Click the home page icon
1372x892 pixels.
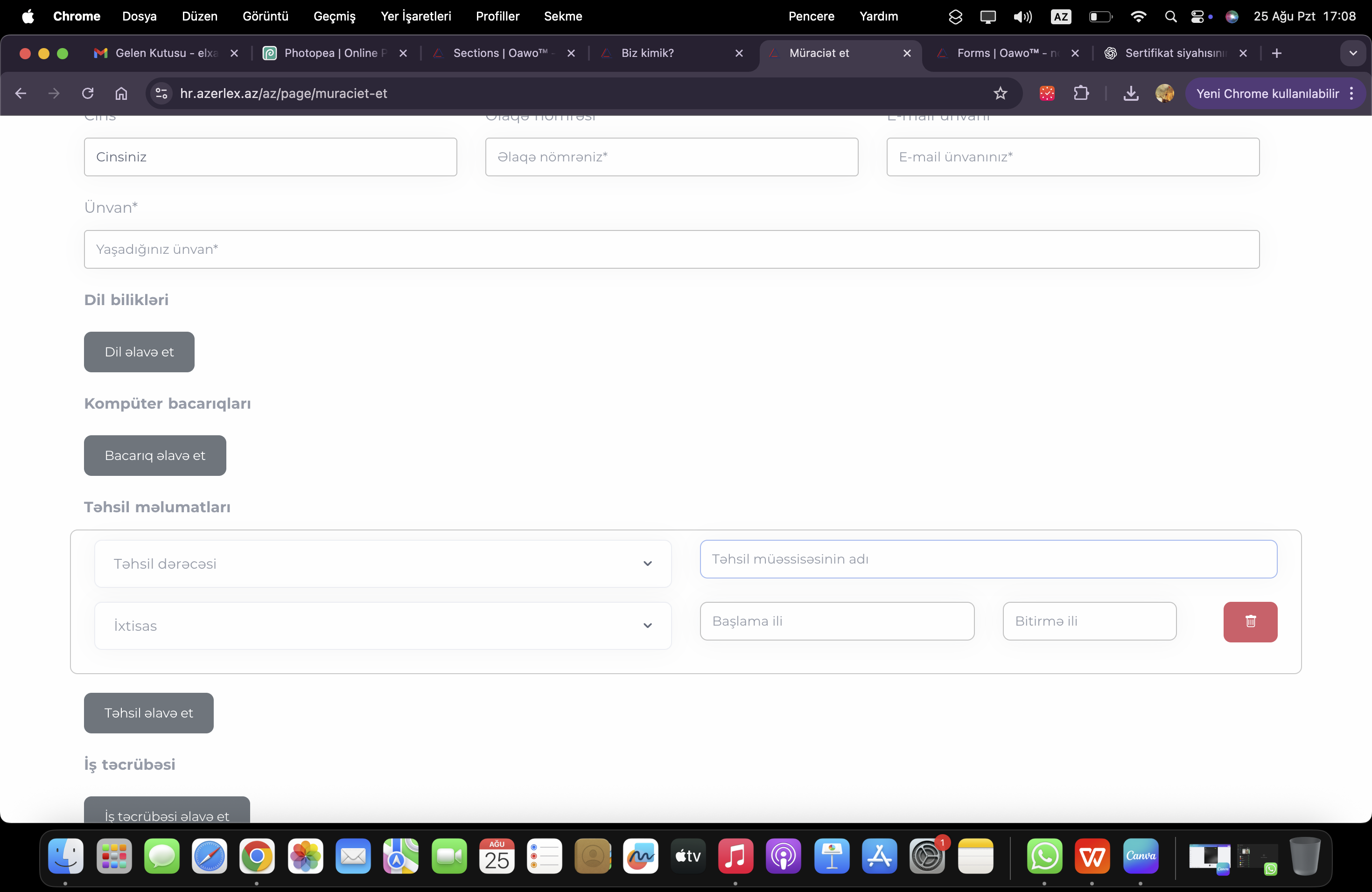click(x=121, y=93)
